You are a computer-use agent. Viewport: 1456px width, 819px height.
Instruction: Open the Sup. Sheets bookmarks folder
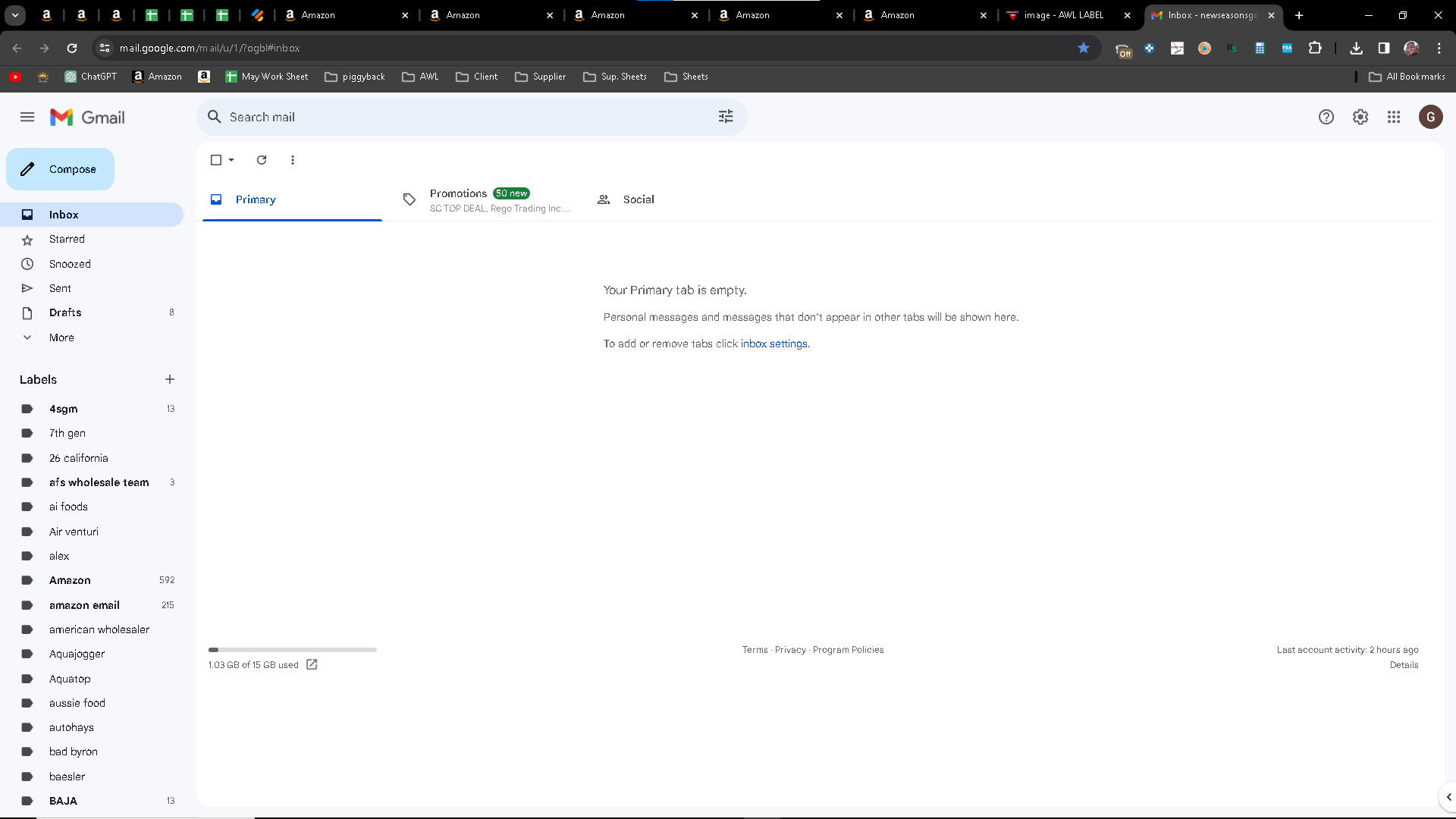pyautogui.click(x=615, y=77)
